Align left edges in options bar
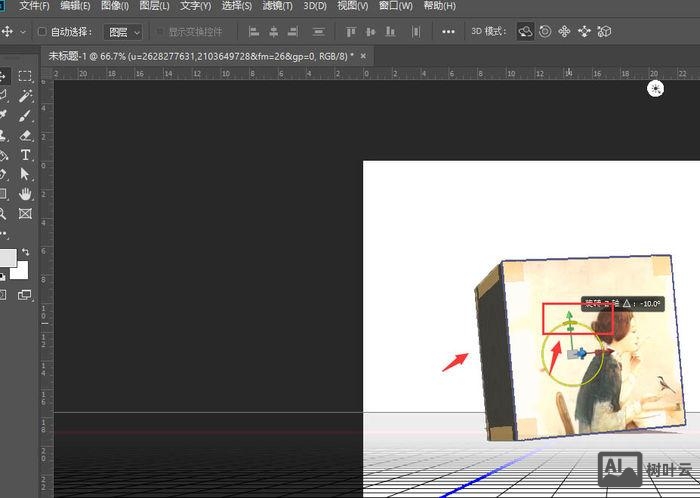The height and width of the screenshot is (498, 700). coord(254,32)
